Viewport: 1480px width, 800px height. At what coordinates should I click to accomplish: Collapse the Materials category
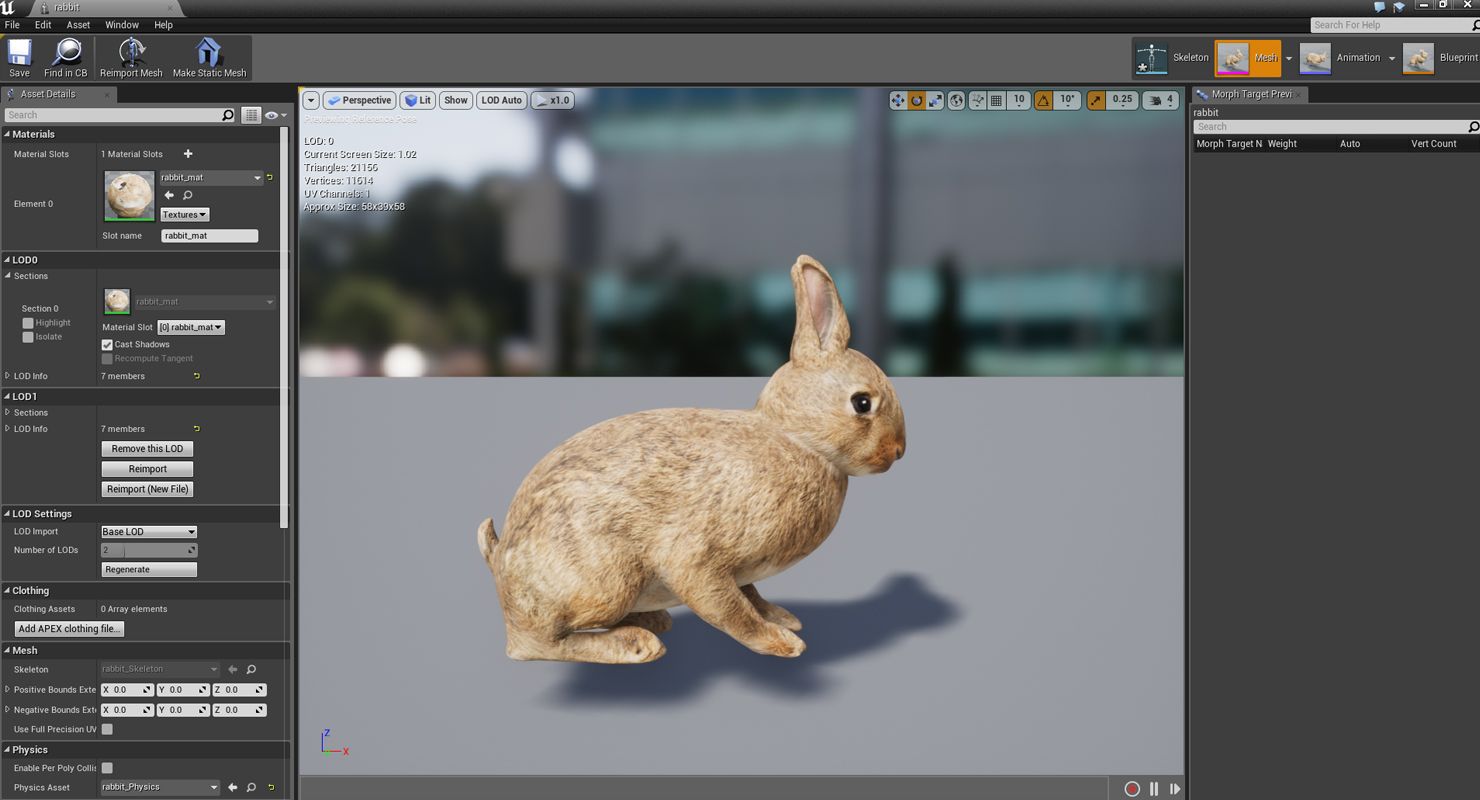point(8,134)
